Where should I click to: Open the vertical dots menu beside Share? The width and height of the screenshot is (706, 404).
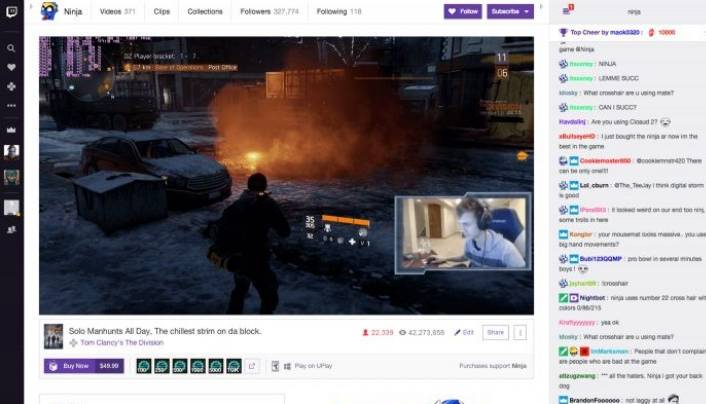click(x=520, y=333)
